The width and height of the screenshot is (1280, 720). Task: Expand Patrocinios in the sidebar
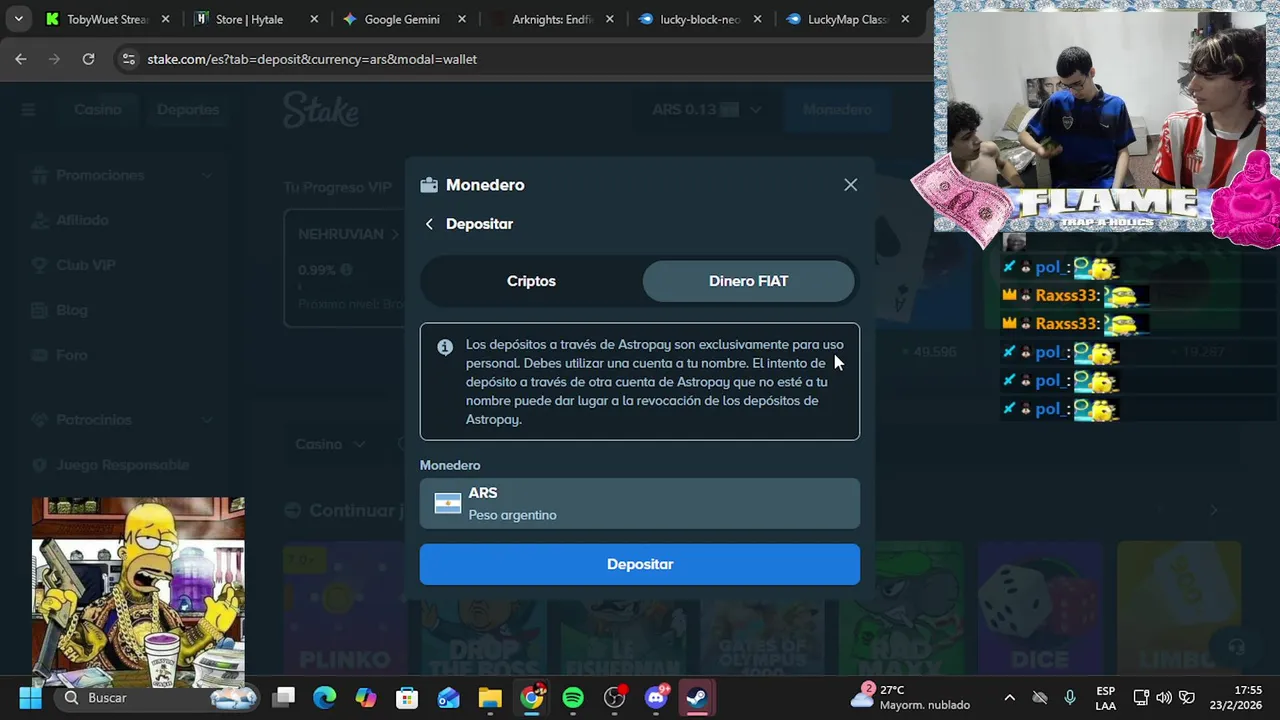122,420
